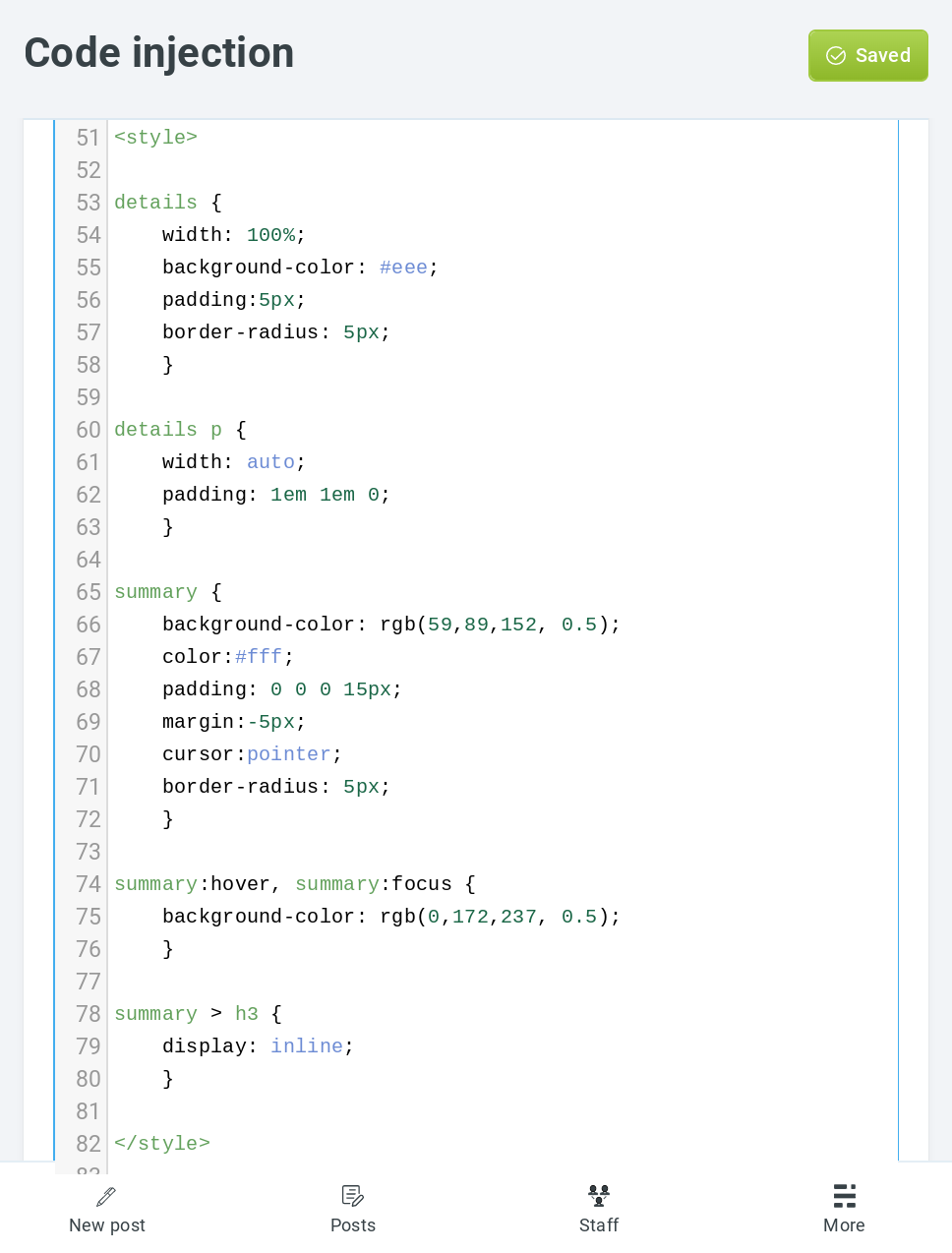
Task: Click the display: inline property
Action: (x=258, y=1046)
